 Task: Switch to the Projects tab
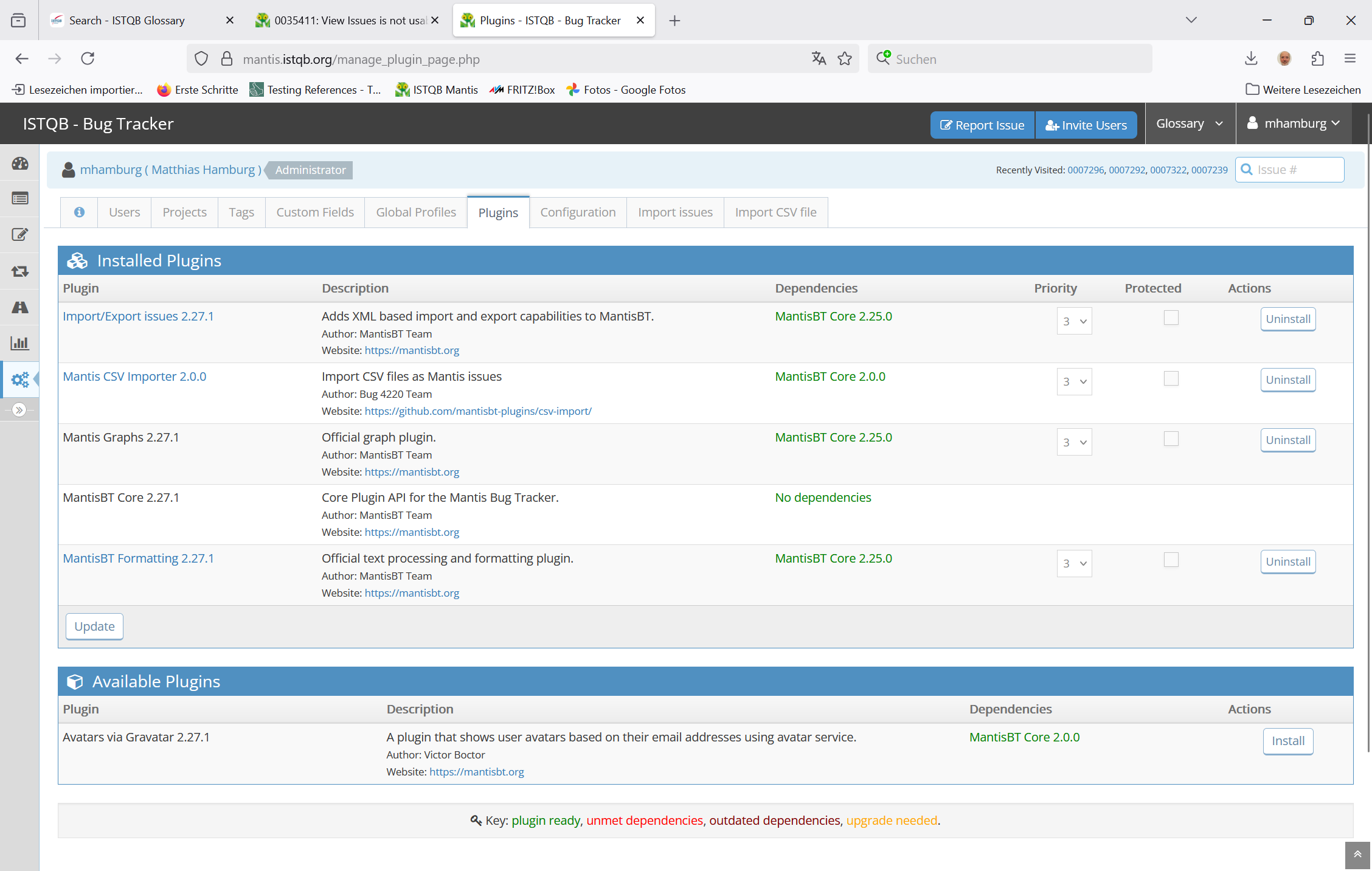[x=184, y=212]
